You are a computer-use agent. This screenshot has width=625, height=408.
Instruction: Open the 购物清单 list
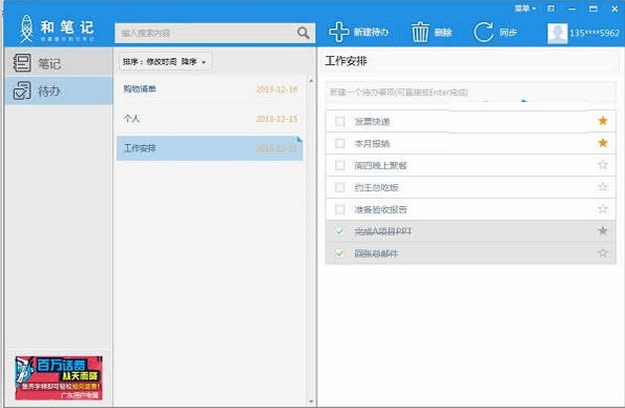point(208,90)
